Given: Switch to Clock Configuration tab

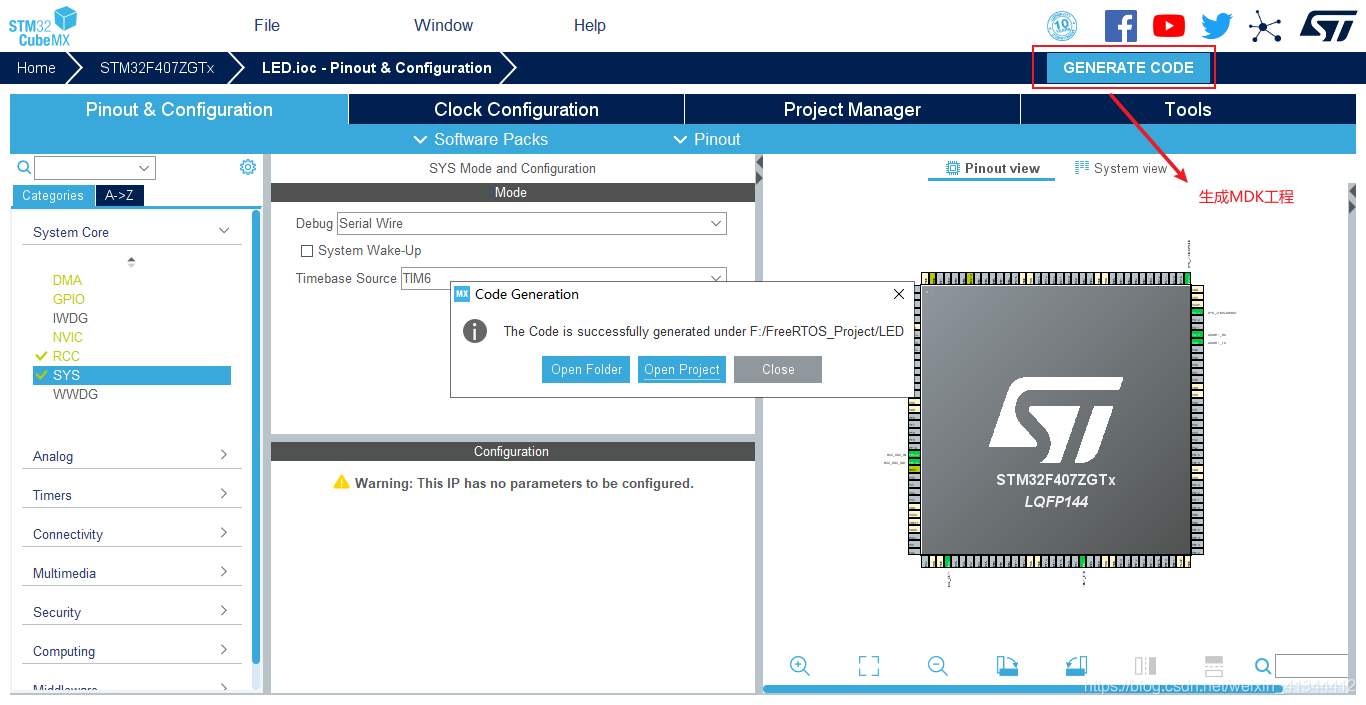Looking at the screenshot, I should tap(516, 110).
